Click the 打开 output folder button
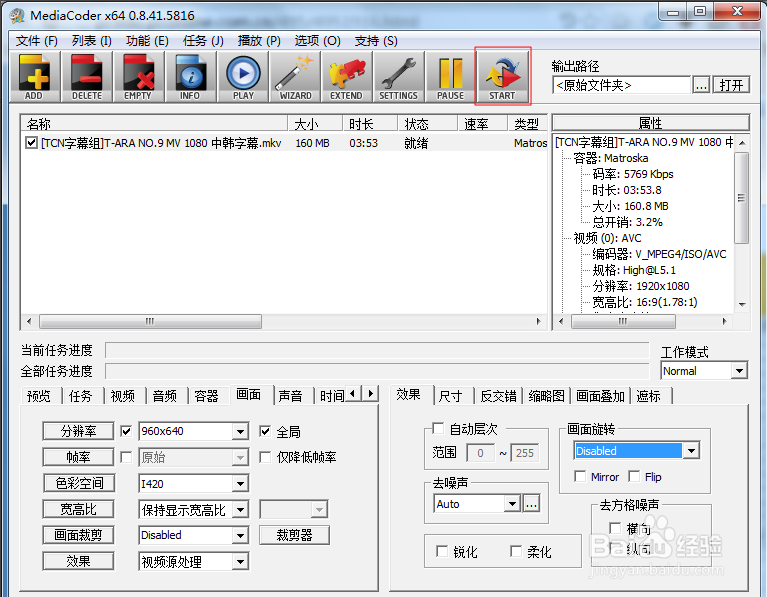The height and width of the screenshot is (597, 767). 732,85
